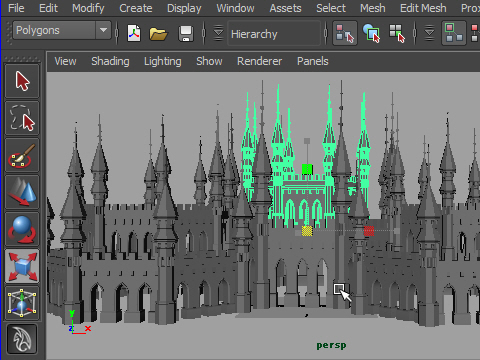Select the Scale tool cube icon
Screen dimensions: 480x360
click(x=22, y=266)
